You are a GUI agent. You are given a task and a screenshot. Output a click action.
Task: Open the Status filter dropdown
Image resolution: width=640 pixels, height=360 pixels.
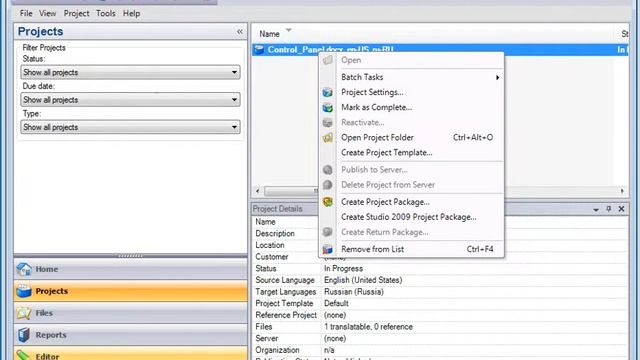pos(130,72)
